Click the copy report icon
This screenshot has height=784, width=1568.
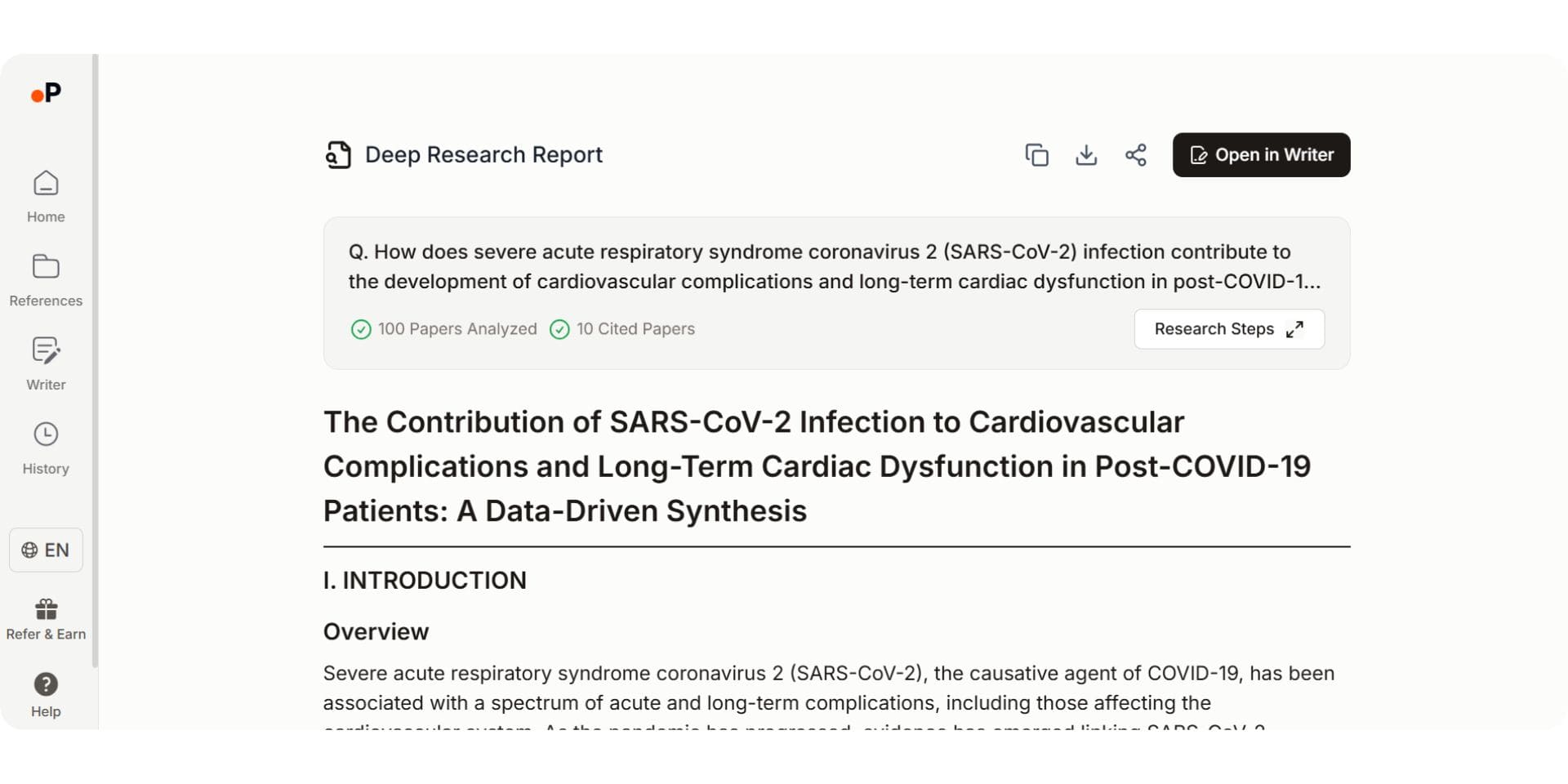pos(1036,155)
